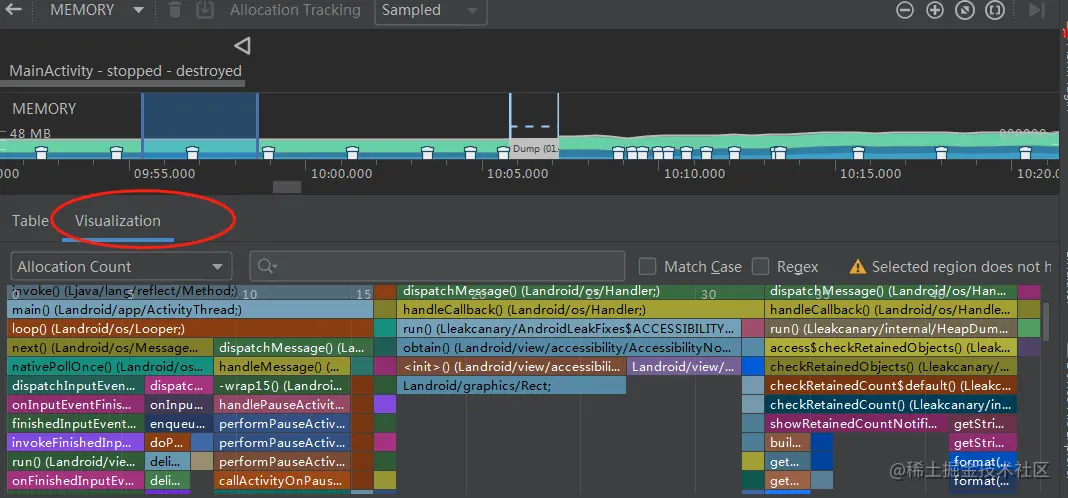Jump to live with the skip-to-end icon
The image size is (1068, 498).
1036,10
